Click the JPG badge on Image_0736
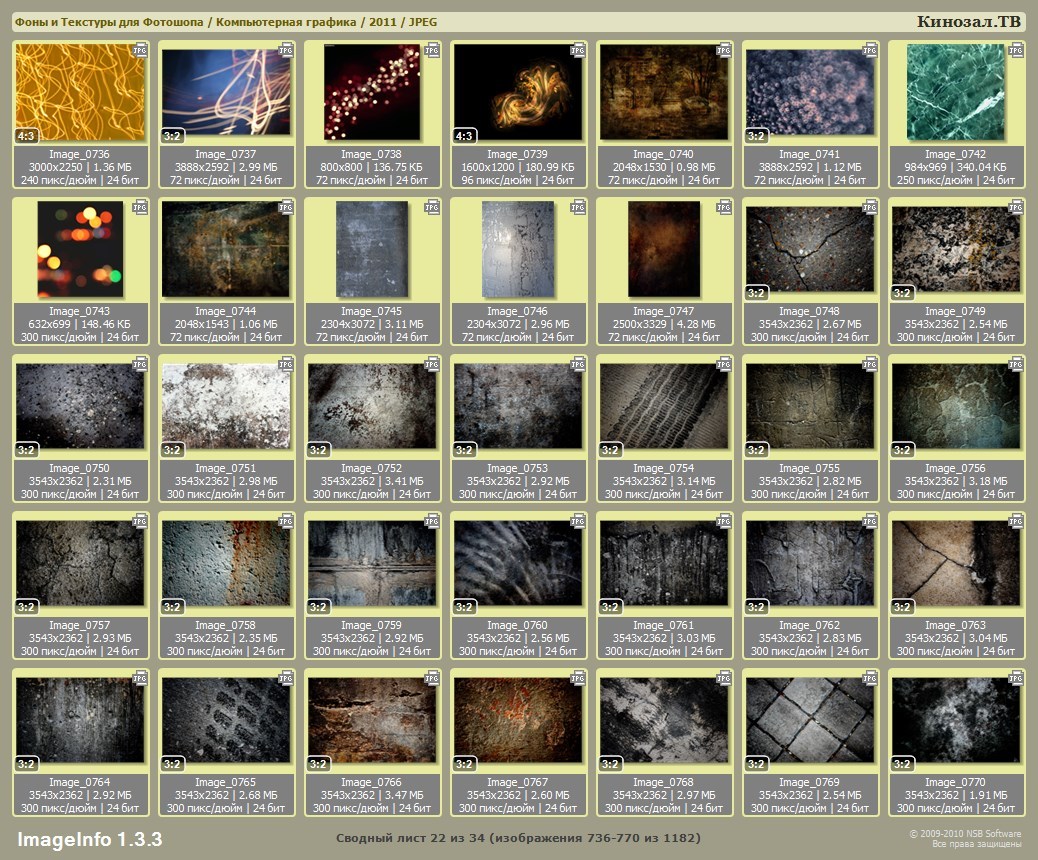1038x860 pixels. pos(140,49)
